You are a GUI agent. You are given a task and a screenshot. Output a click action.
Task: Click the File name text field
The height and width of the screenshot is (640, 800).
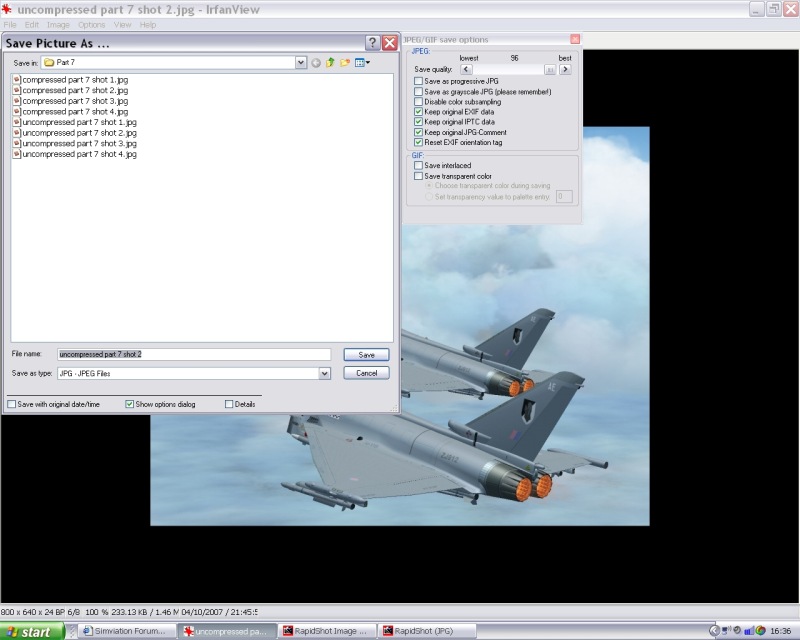(x=193, y=354)
